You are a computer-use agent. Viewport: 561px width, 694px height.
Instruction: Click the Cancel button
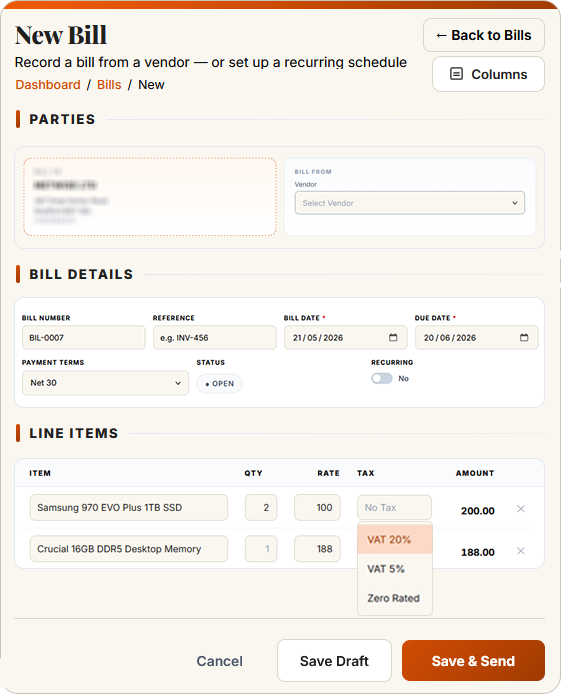(219, 661)
